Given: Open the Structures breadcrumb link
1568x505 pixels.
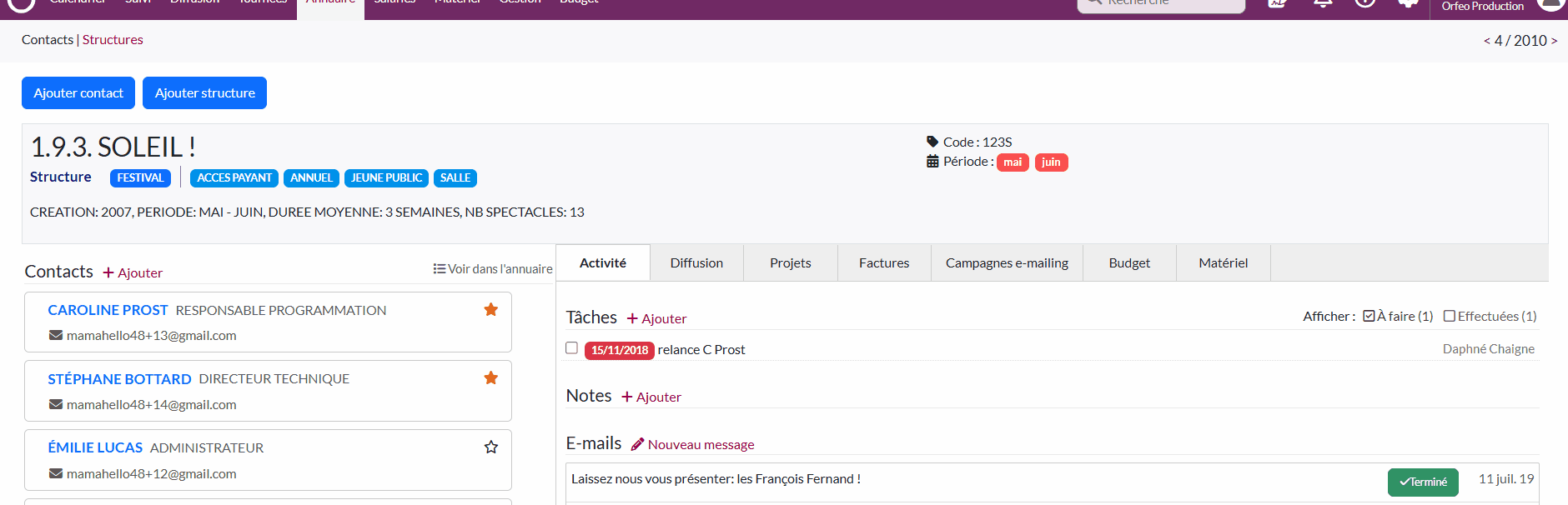Looking at the screenshot, I should coord(113,40).
